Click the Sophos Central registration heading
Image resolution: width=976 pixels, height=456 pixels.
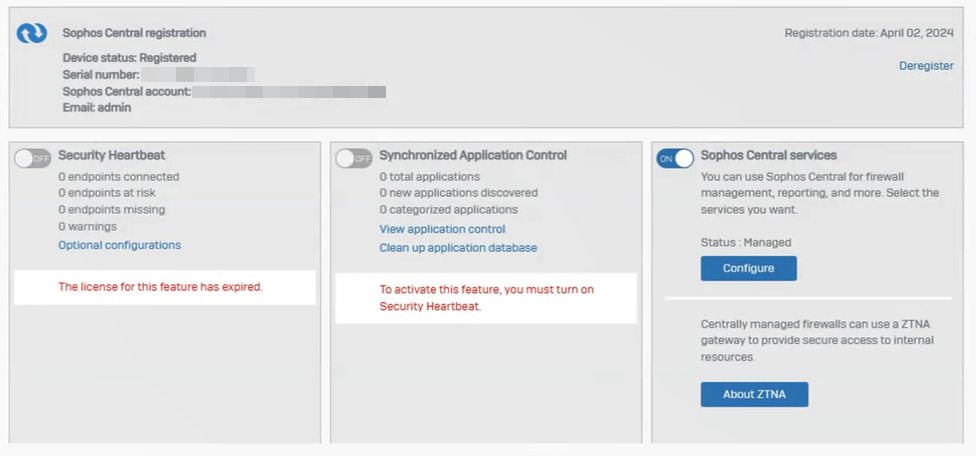point(134,33)
